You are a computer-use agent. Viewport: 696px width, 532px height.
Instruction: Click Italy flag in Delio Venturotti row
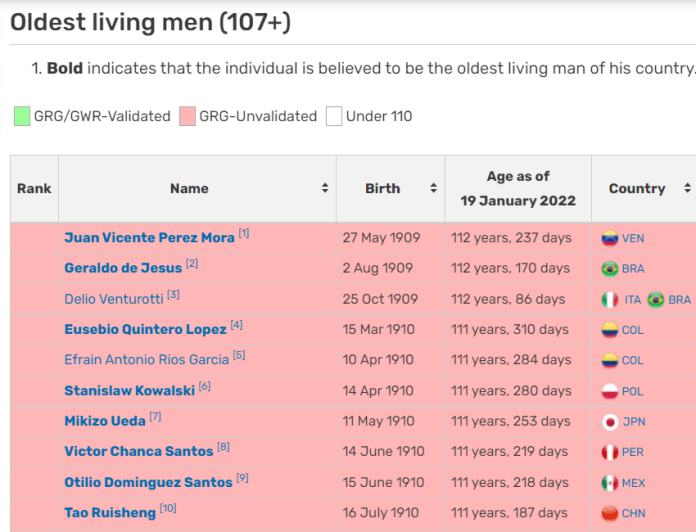click(609, 300)
